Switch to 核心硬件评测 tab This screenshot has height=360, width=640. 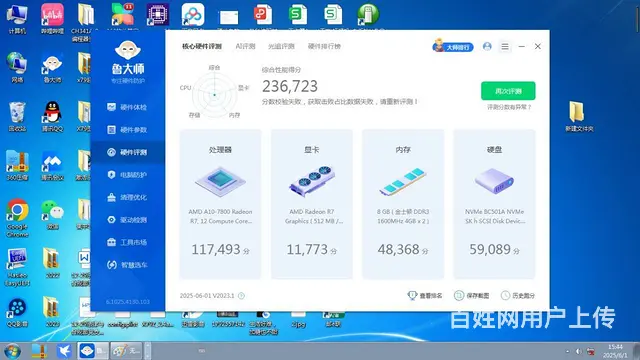[x=202, y=46]
